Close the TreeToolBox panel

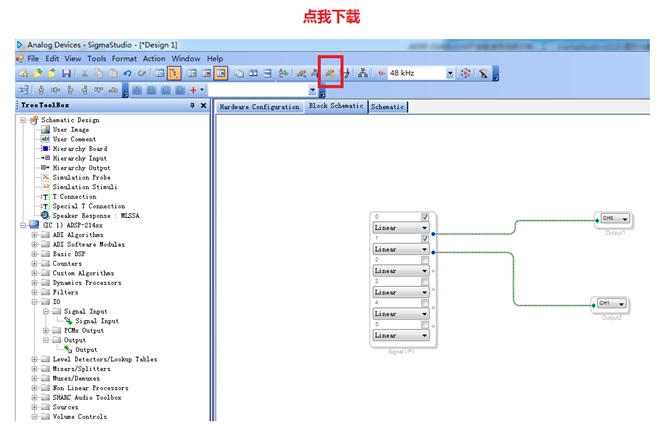[x=203, y=105]
